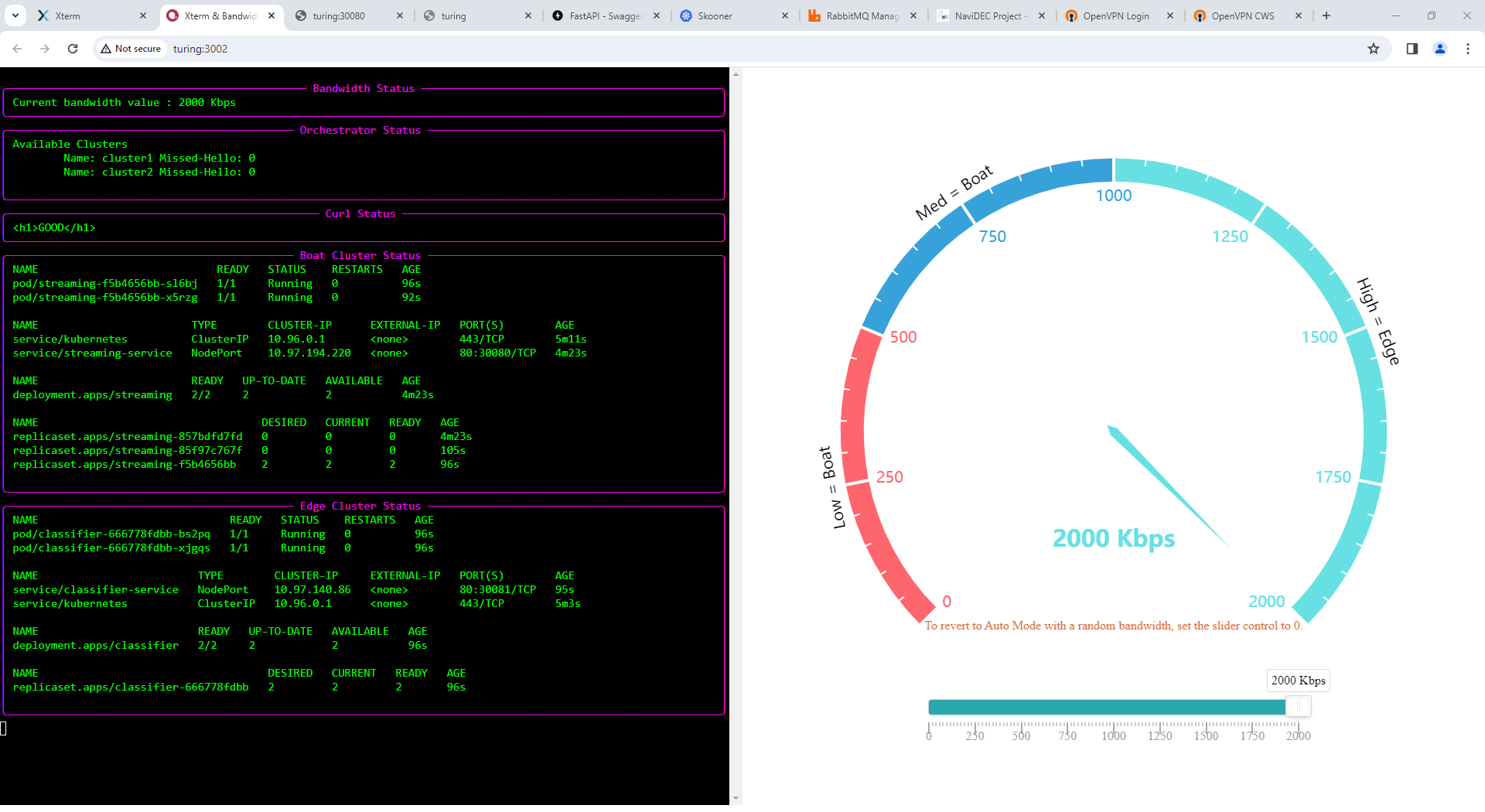
Task: Click the 250 tick label under slider
Action: [975, 736]
